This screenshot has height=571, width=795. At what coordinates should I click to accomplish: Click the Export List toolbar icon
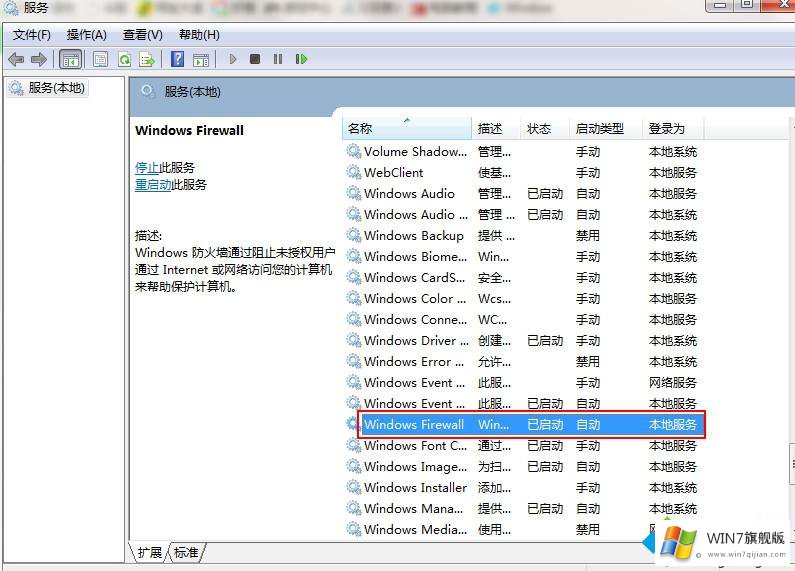coord(147,60)
